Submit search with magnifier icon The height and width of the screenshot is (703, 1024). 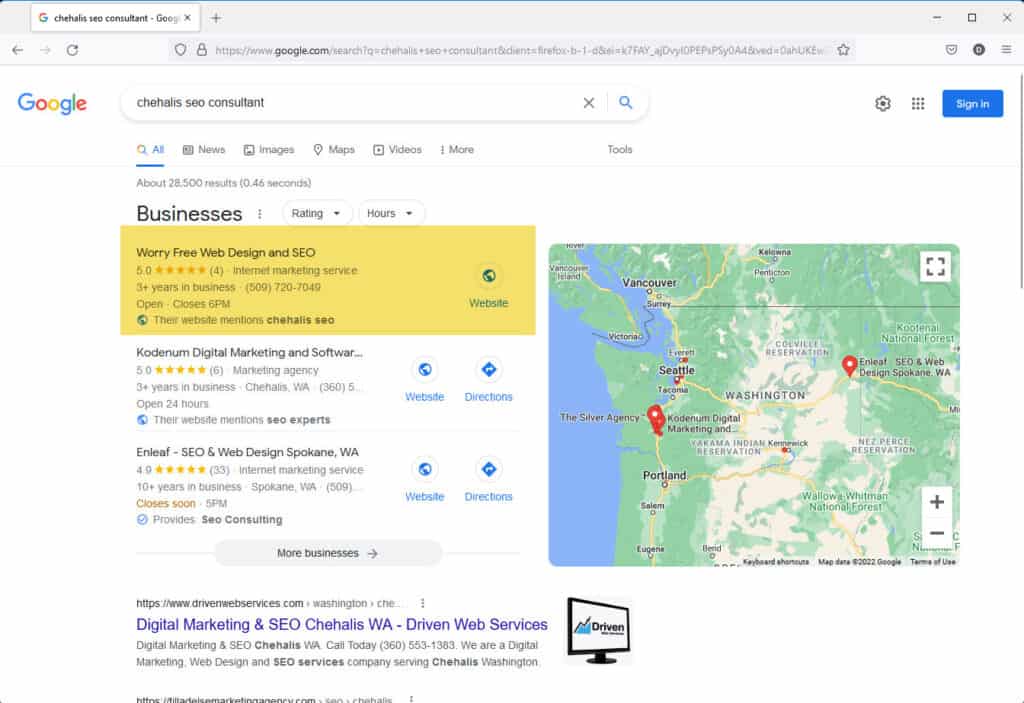(x=626, y=103)
